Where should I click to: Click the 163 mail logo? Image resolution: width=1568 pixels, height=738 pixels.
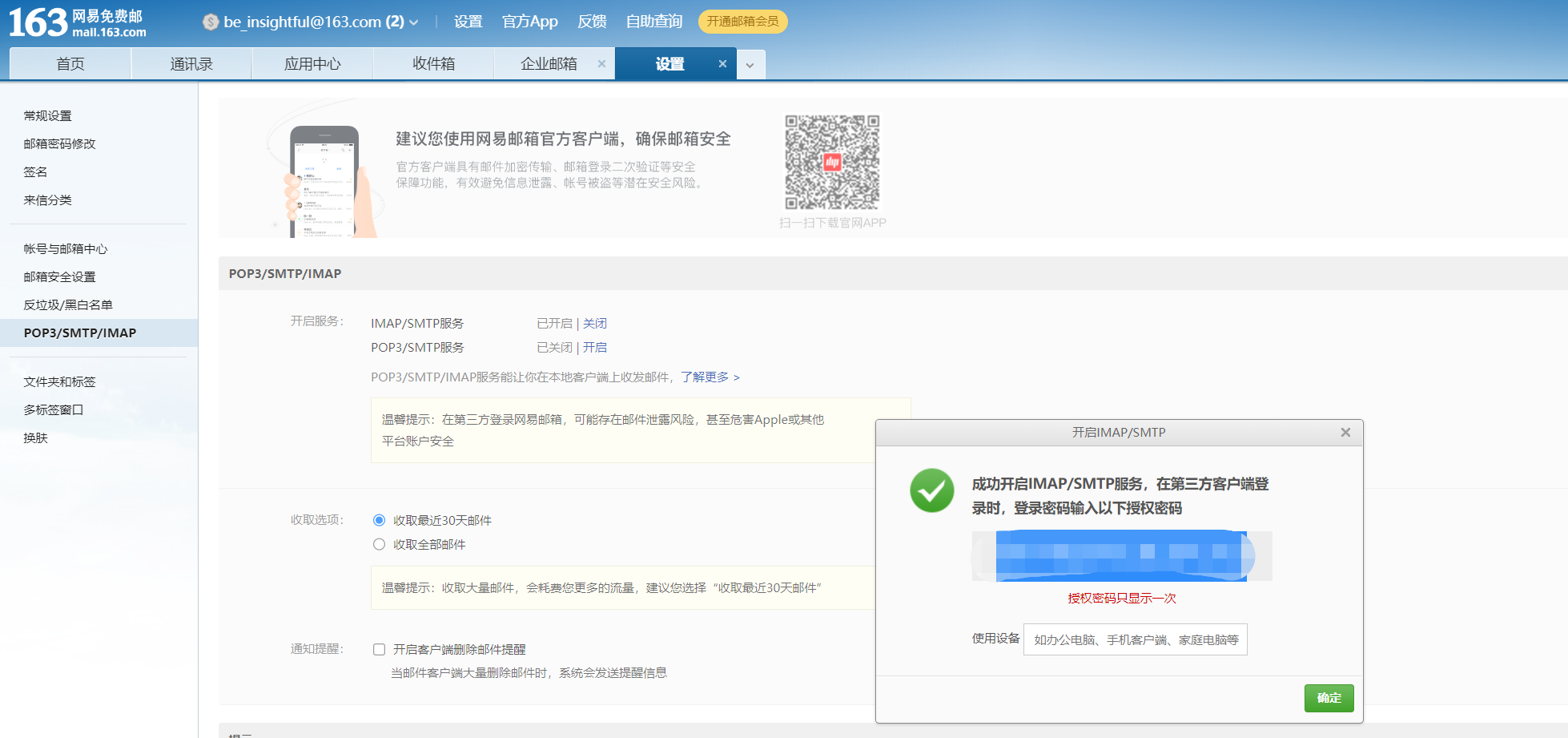[78, 22]
